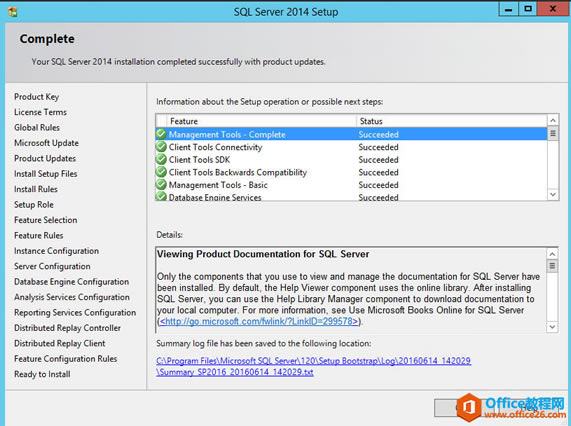The height and width of the screenshot is (426, 571).
Task: Click the Microsoft Update step
Action: (x=46, y=143)
